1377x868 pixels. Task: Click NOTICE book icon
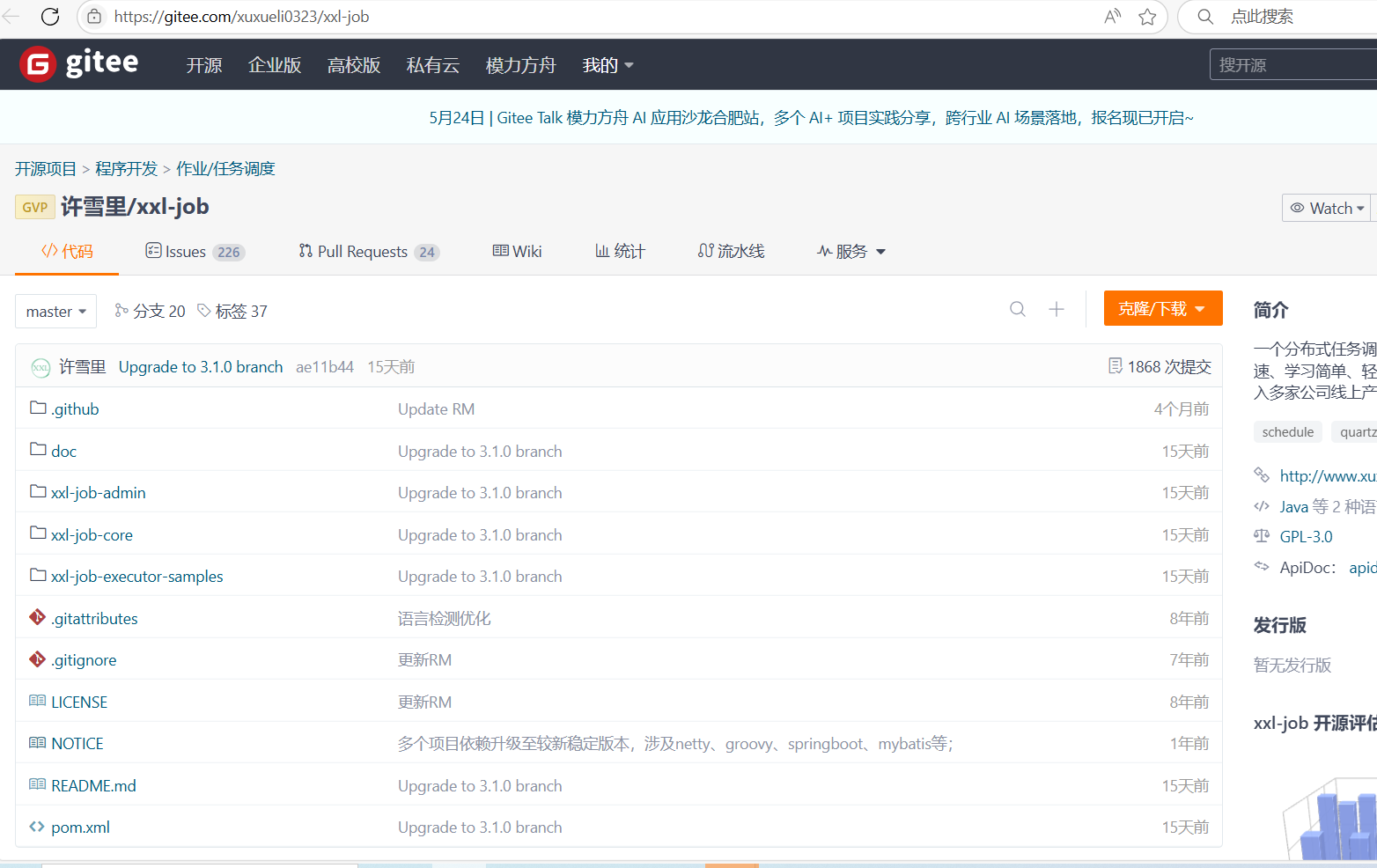[x=37, y=742]
